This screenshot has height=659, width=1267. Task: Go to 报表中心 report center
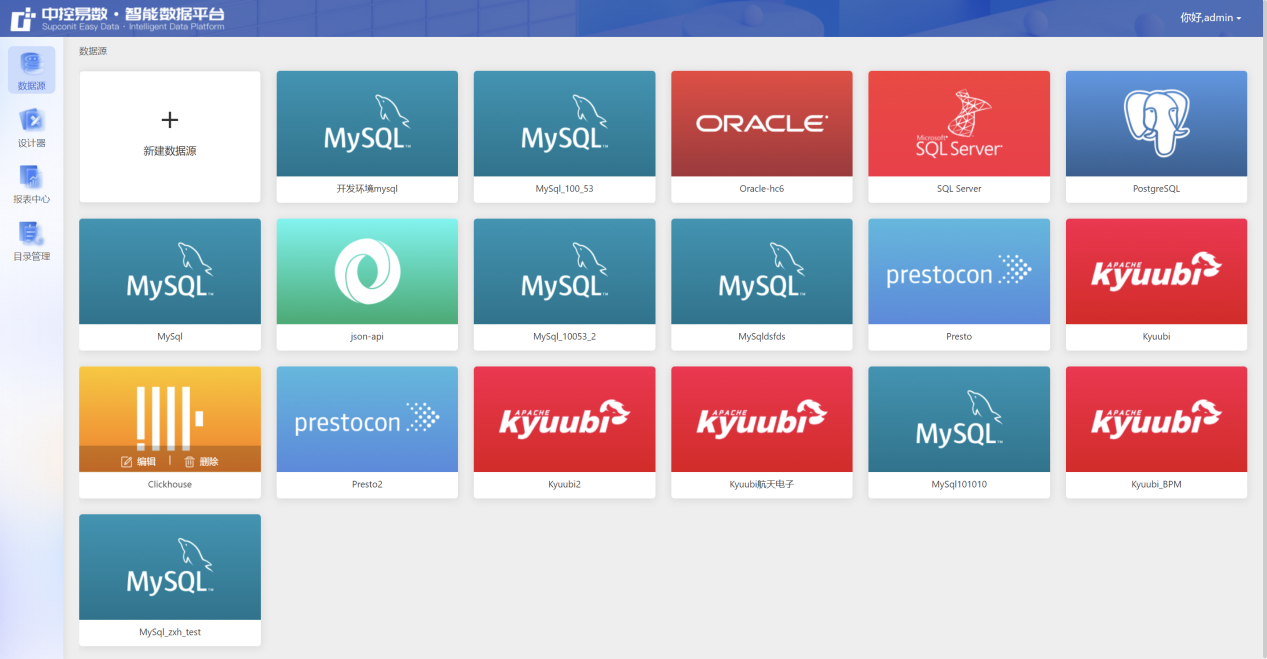(x=31, y=183)
